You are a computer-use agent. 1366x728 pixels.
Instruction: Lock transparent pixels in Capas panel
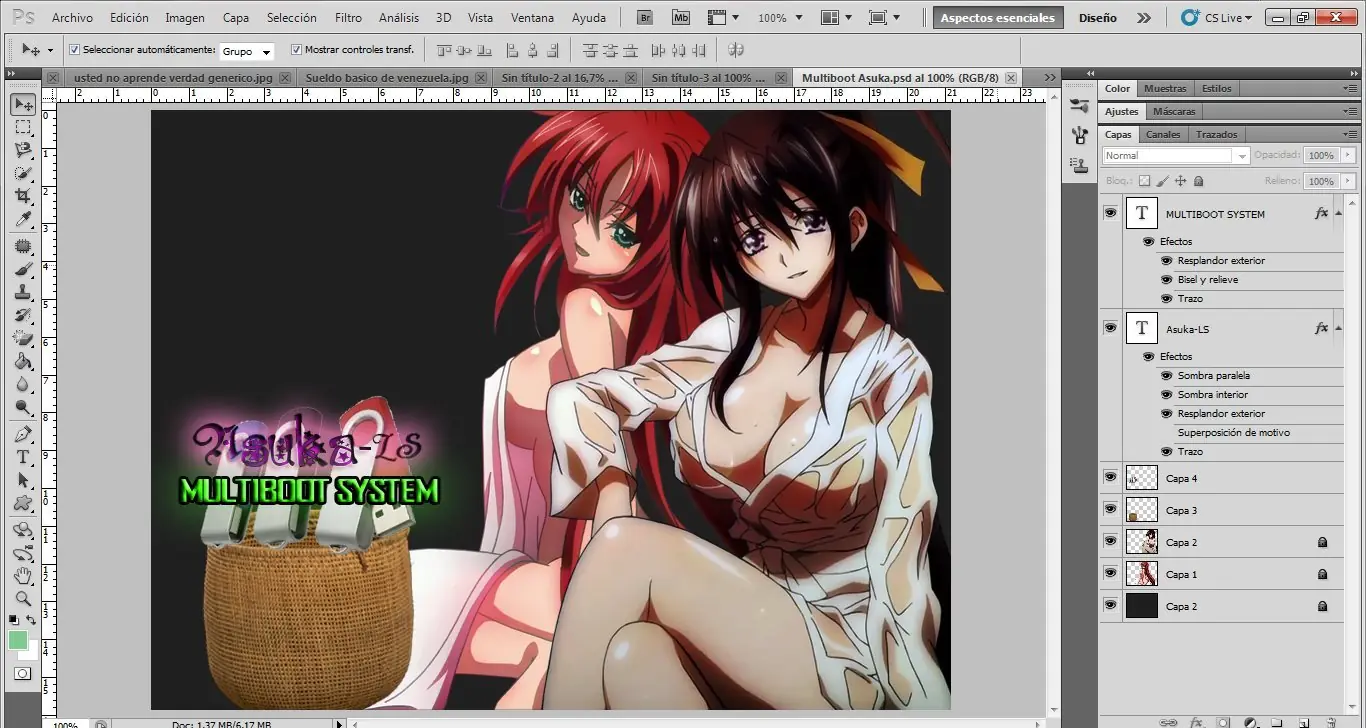coord(1145,181)
